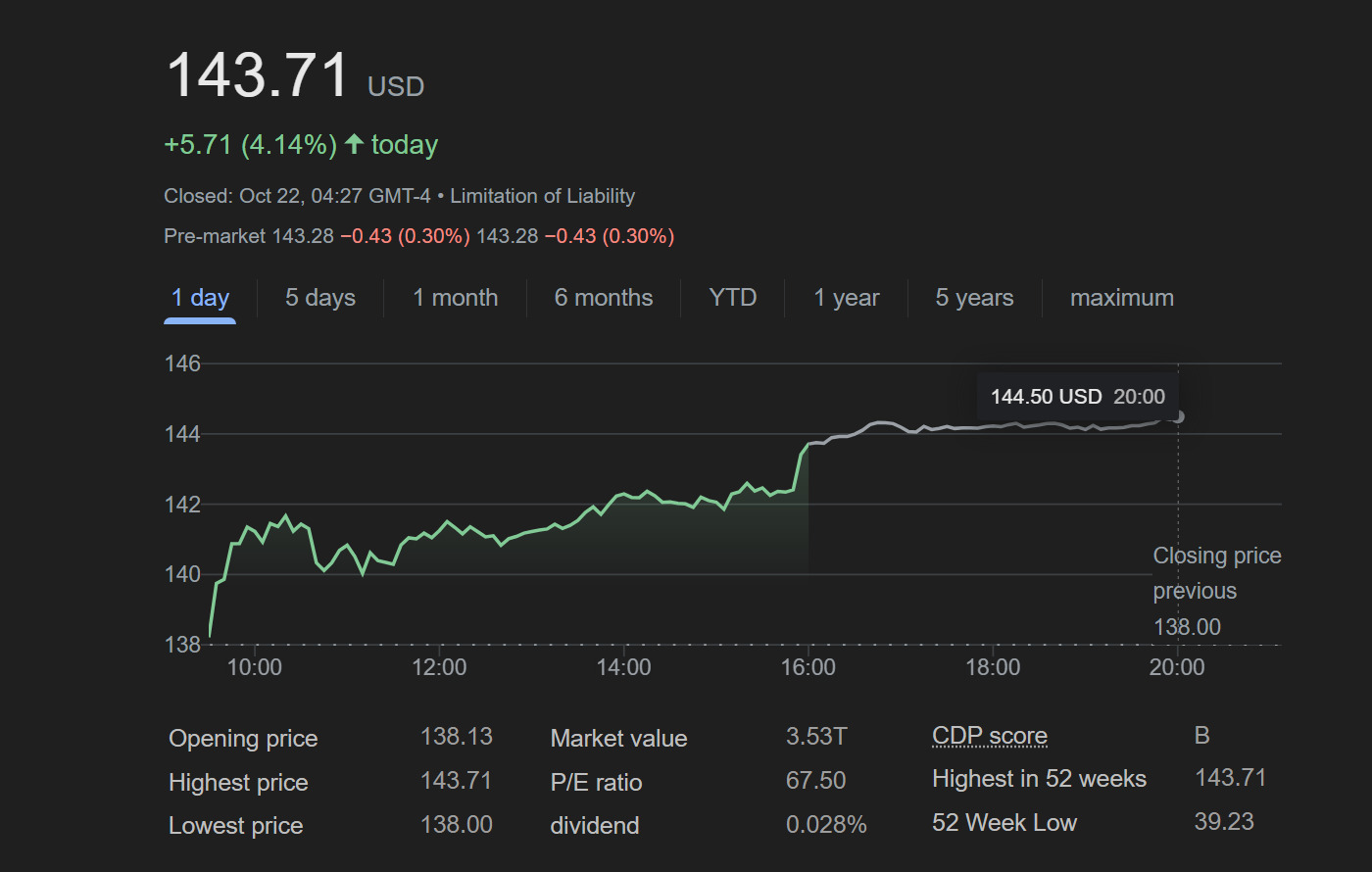Screen dimensions: 1372x872
Task: View the 5 years chart
Action: tap(974, 298)
